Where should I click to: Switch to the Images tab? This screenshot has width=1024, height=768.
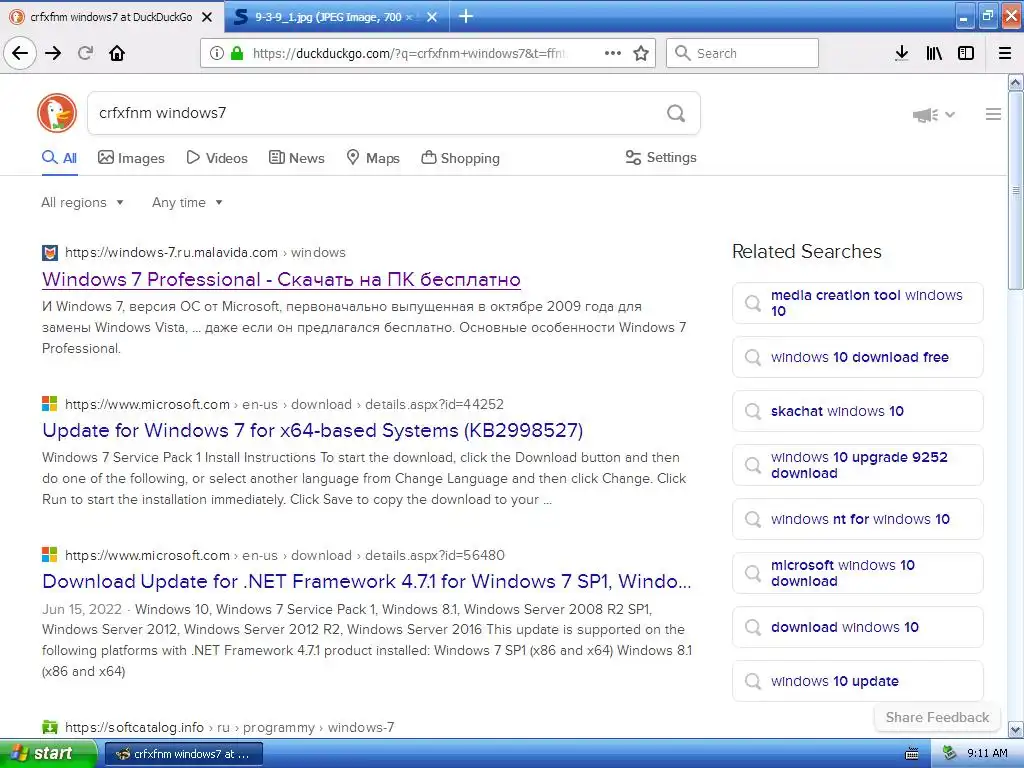pyautogui.click(x=131, y=158)
